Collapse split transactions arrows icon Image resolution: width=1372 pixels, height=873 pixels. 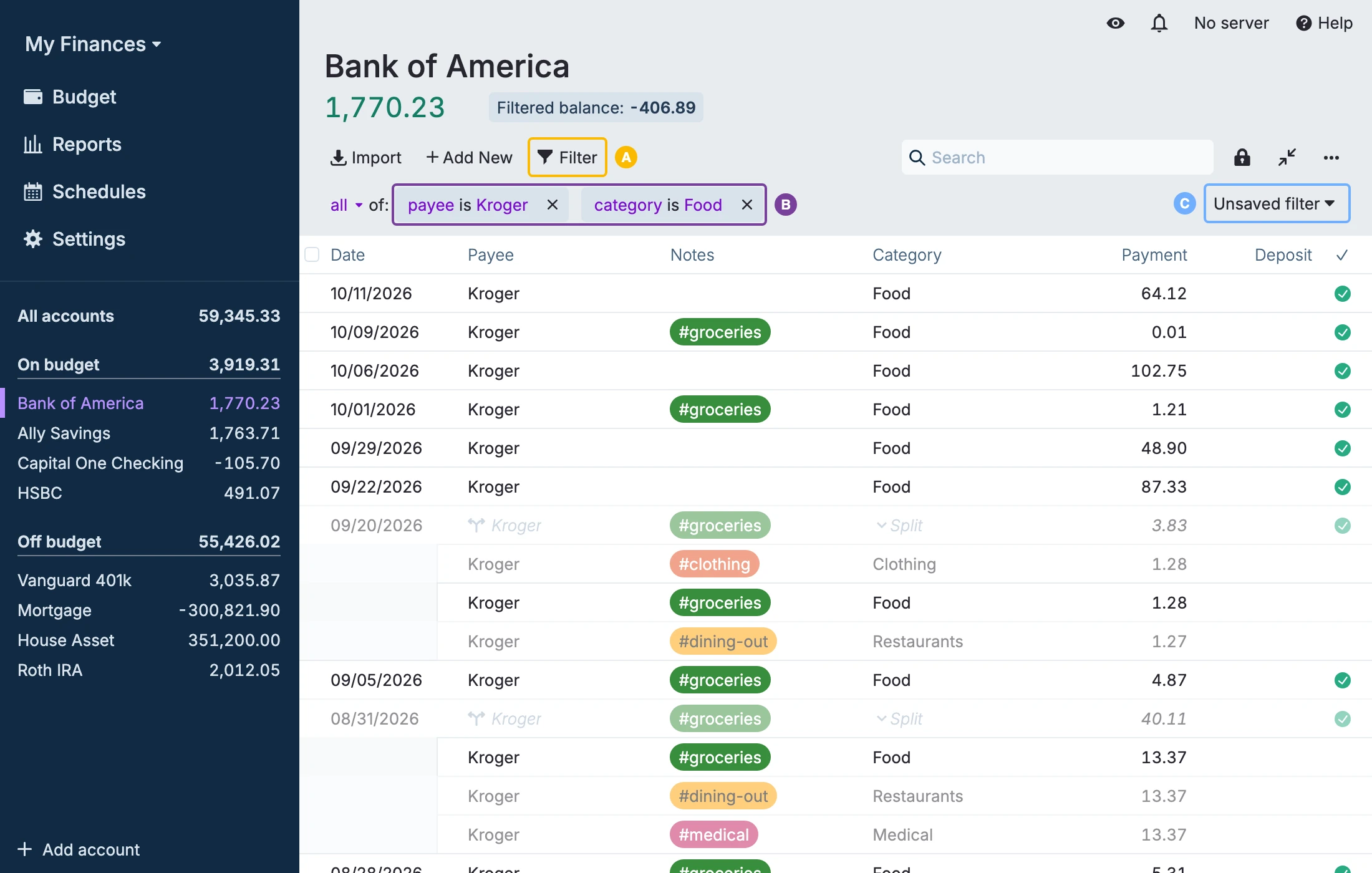[x=1287, y=157]
